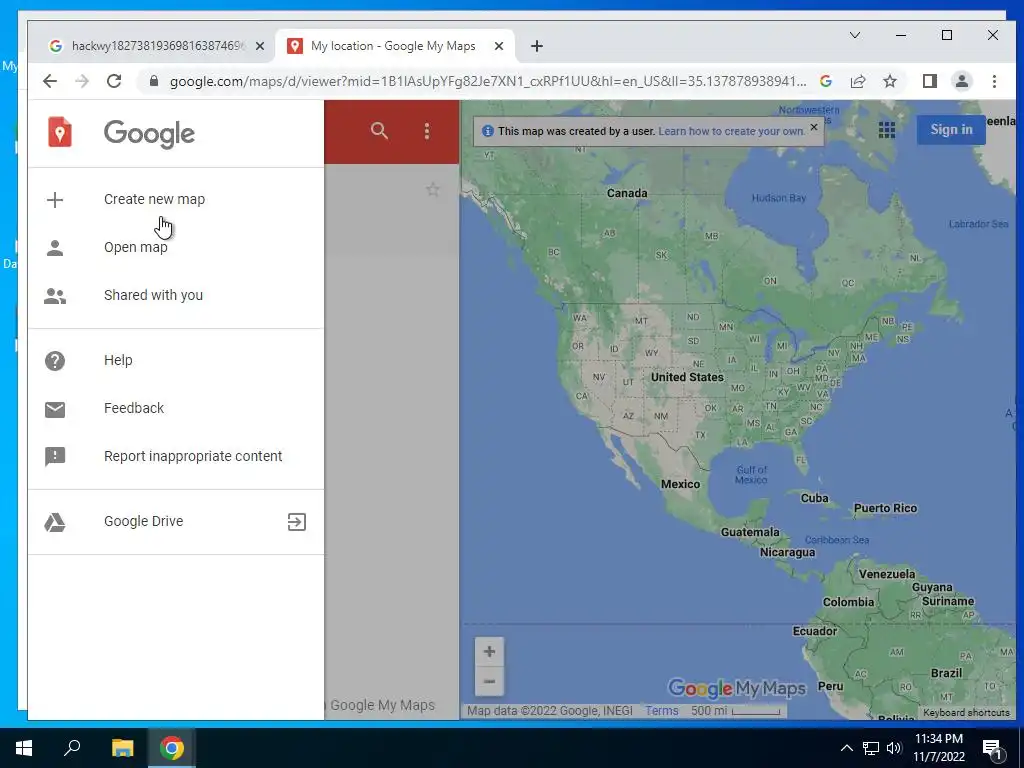The width and height of the screenshot is (1024, 768).
Task: Open the tab search chevron
Action: tap(855, 35)
